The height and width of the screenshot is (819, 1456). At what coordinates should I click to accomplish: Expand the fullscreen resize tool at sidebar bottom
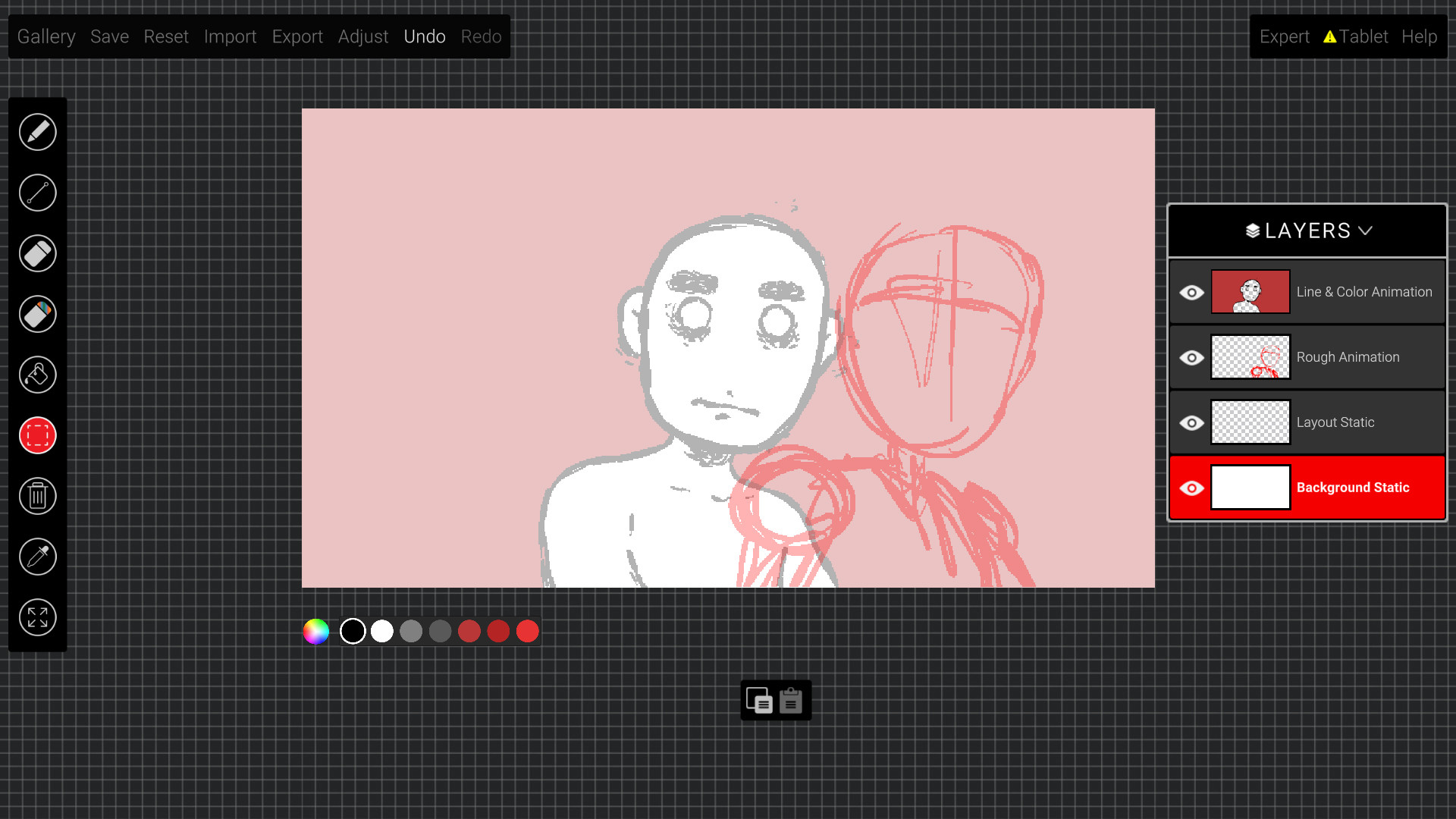click(x=37, y=617)
